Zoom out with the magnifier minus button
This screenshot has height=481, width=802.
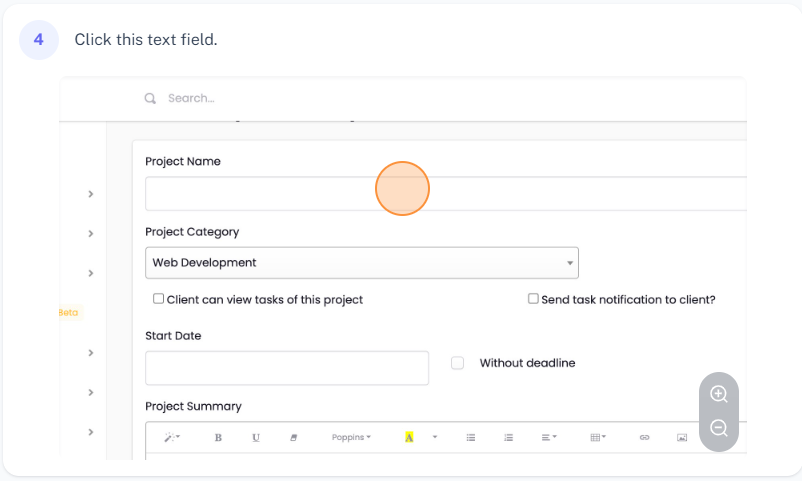(718, 429)
